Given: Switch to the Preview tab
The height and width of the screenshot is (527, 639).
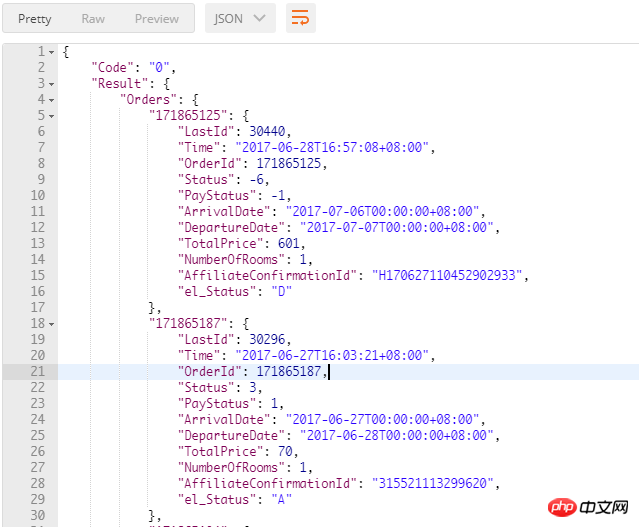Looking at the screenshot, I should click(157, 19).
